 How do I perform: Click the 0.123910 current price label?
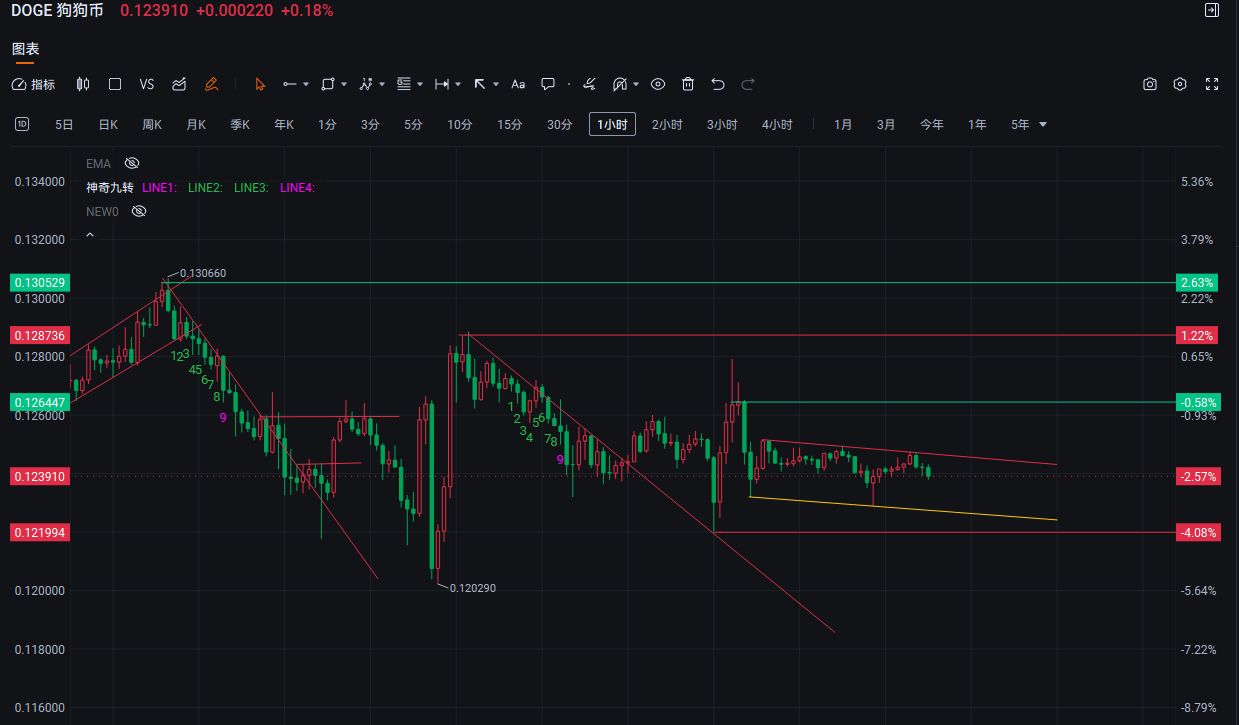pos(39,477)
